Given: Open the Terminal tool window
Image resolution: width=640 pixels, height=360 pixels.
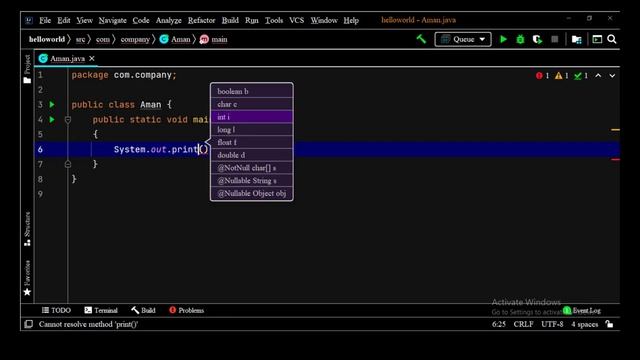Looking at the screenshot, I should point(101,310).
